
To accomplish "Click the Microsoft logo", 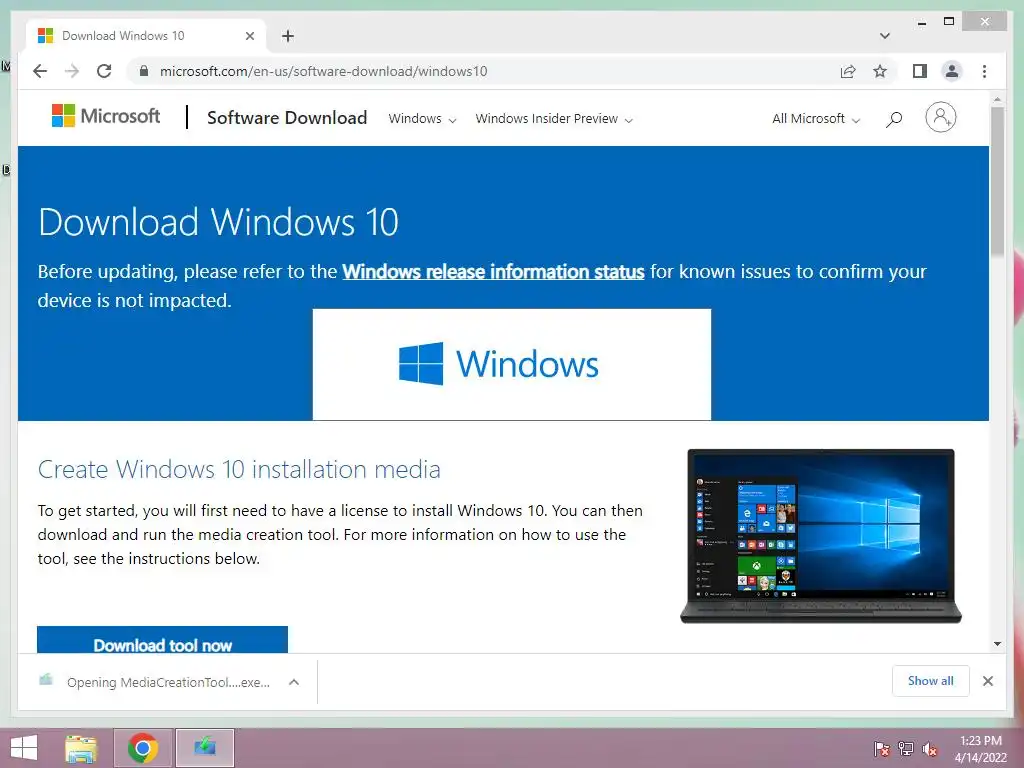I will point(106,116).
